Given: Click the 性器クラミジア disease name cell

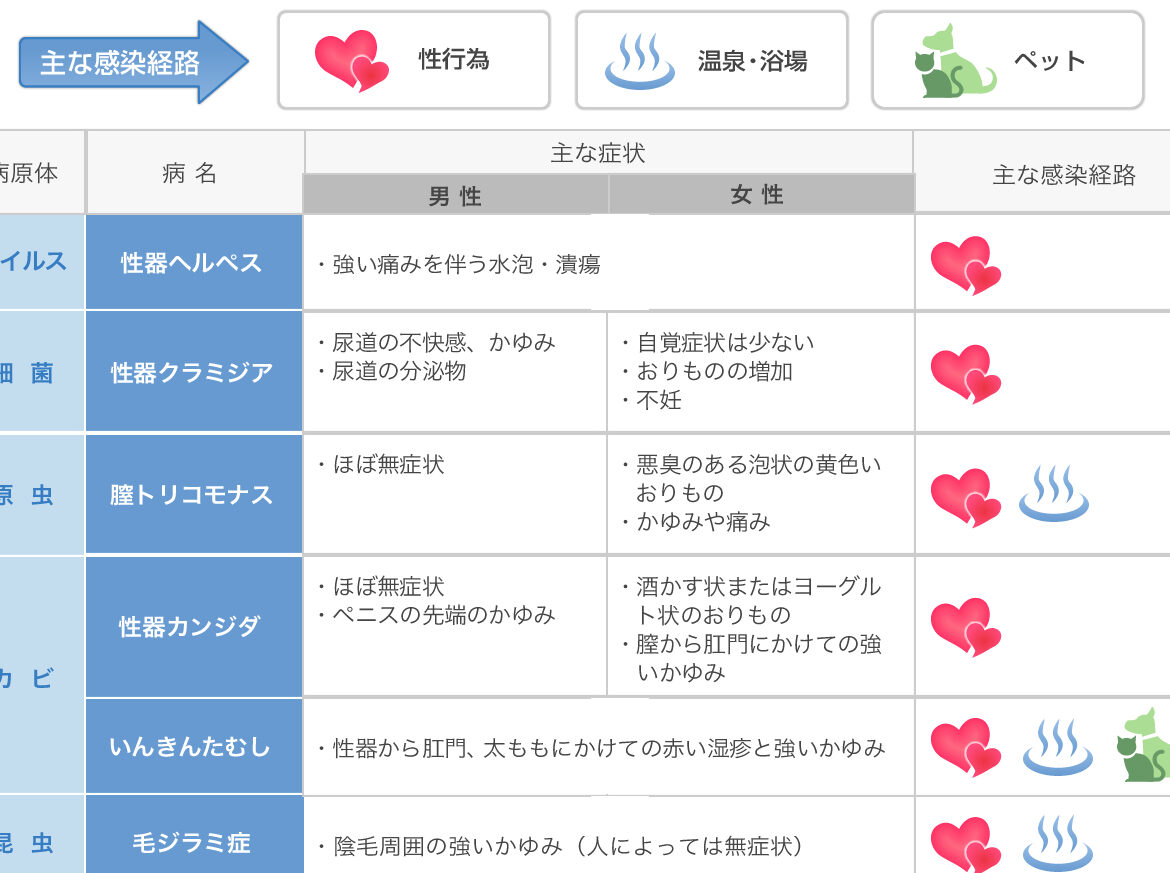Looking at the screenshot, I should tap(194, 372).
